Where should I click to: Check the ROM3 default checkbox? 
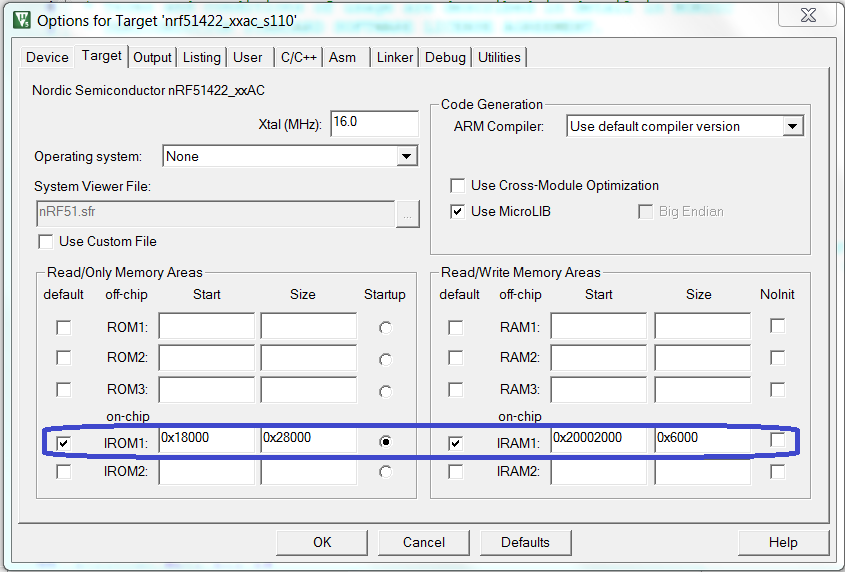(x=64, y=389)
